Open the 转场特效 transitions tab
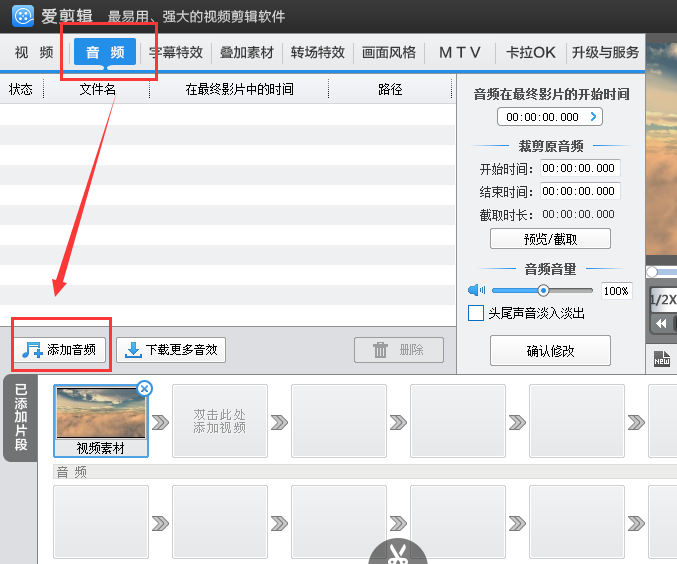677x564 pixels. 318,52
